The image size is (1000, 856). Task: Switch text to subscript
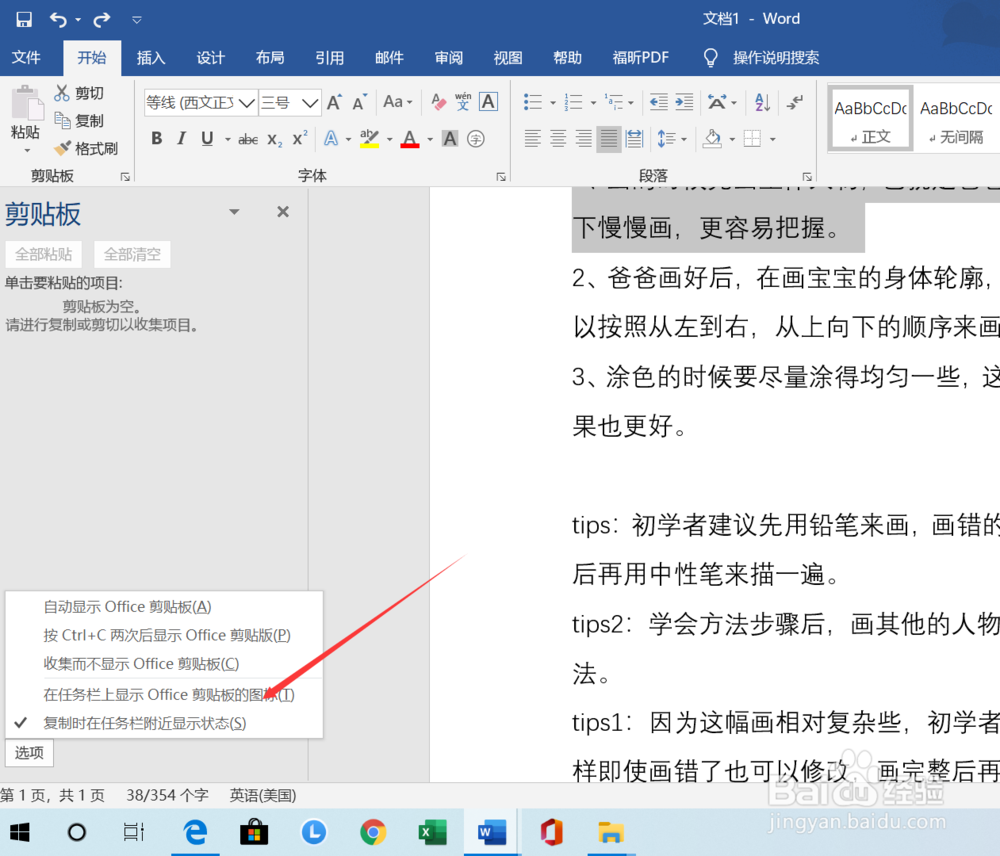click(x=276, y=138)
